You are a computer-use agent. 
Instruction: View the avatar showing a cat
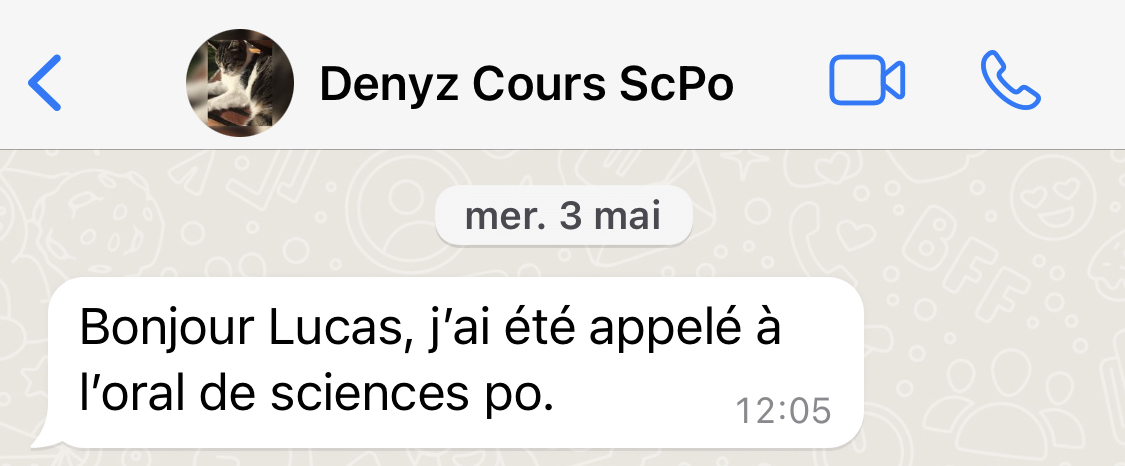coord(240,82)
